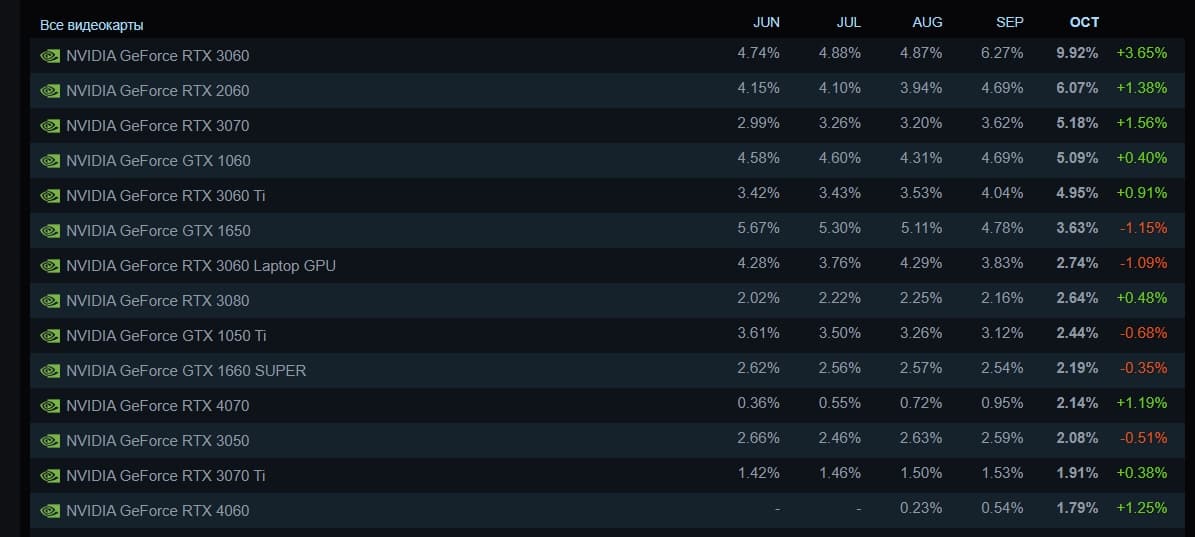Click the +3.65% change for RTX 3060

1142,53
